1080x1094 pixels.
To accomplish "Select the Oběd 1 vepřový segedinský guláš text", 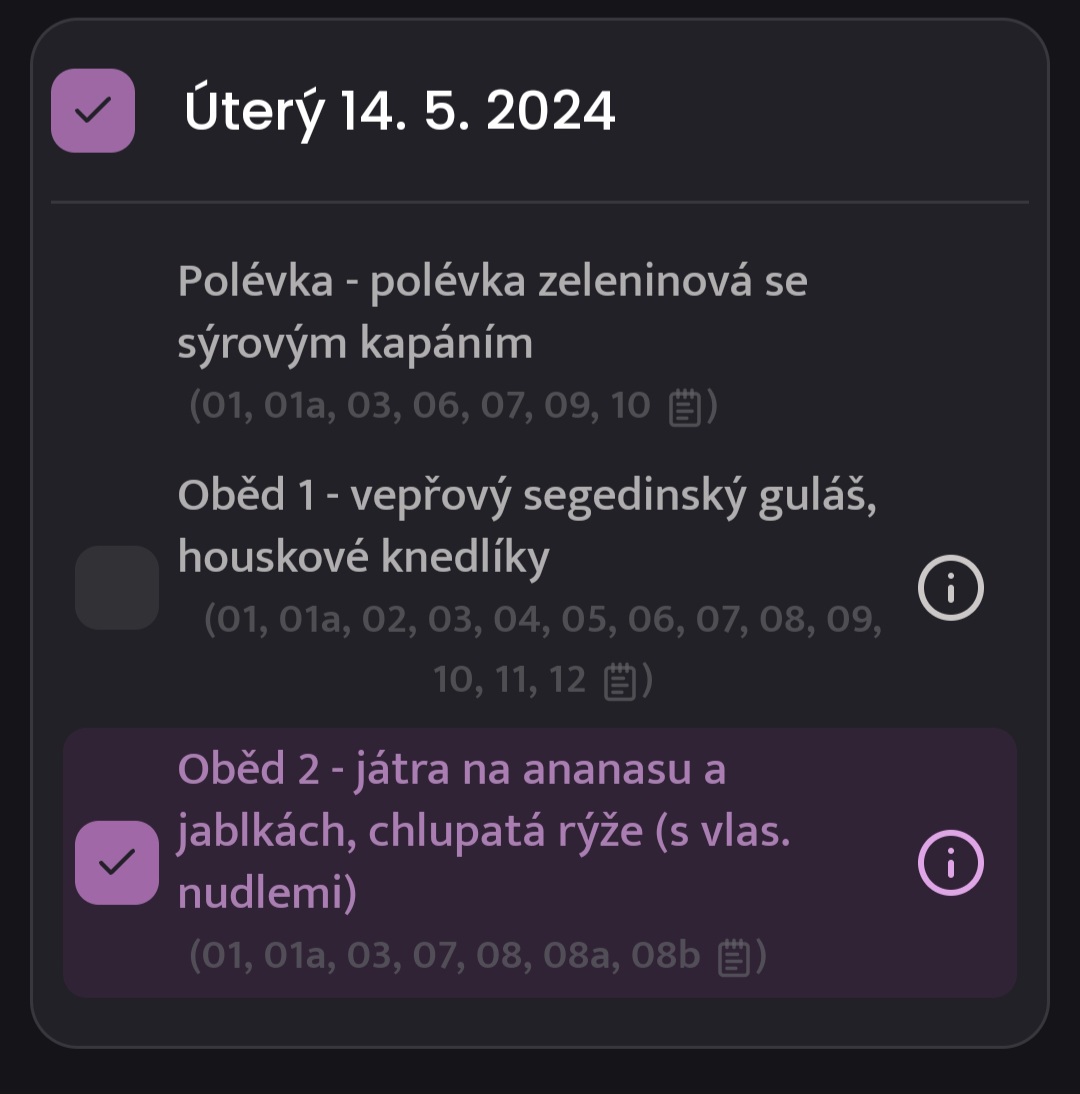I will pyautogui.click(x=527, y=526).
